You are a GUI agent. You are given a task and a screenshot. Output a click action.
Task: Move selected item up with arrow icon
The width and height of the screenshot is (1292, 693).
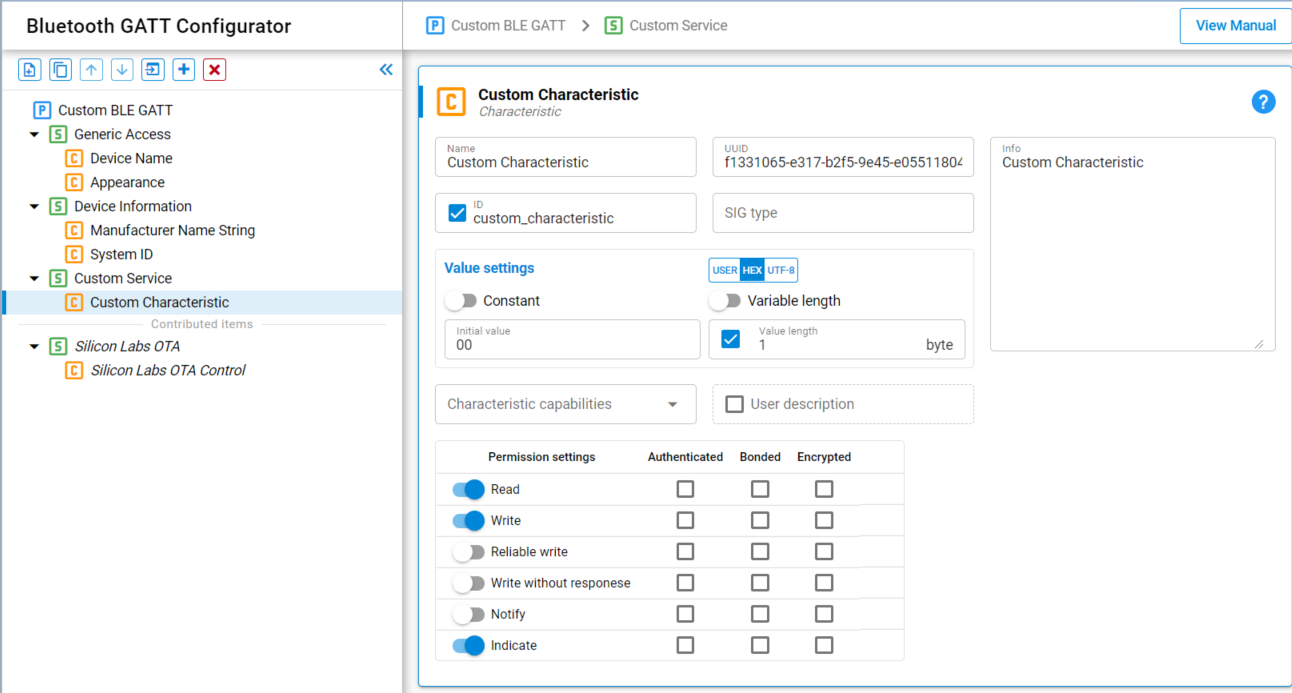pyautogui.click(x=92, y=70)
